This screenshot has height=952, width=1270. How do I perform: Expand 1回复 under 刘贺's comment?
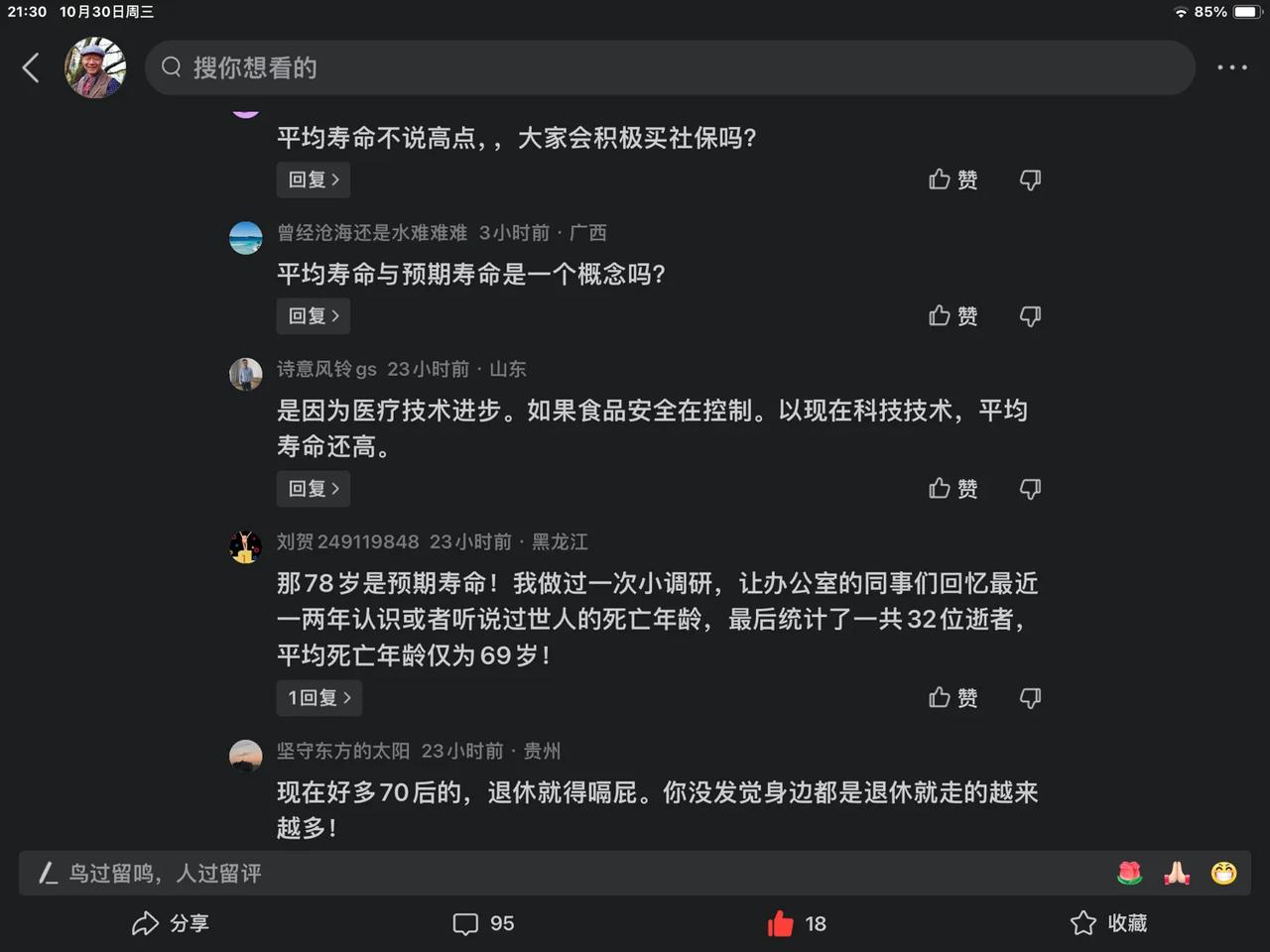[318, 698]
